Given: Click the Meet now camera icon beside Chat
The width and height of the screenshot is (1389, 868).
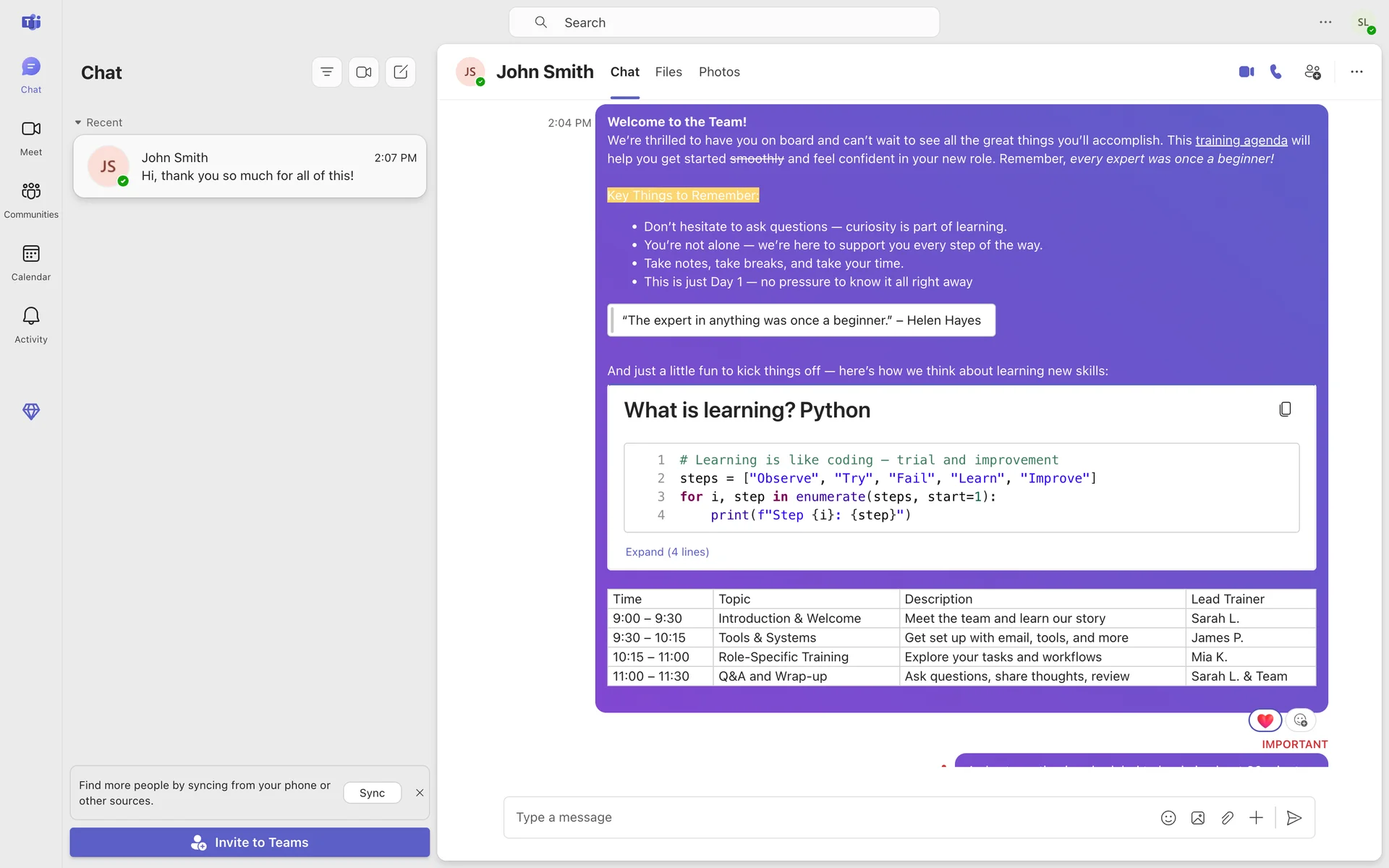Looking at the screenshot, I should point(364,72).
